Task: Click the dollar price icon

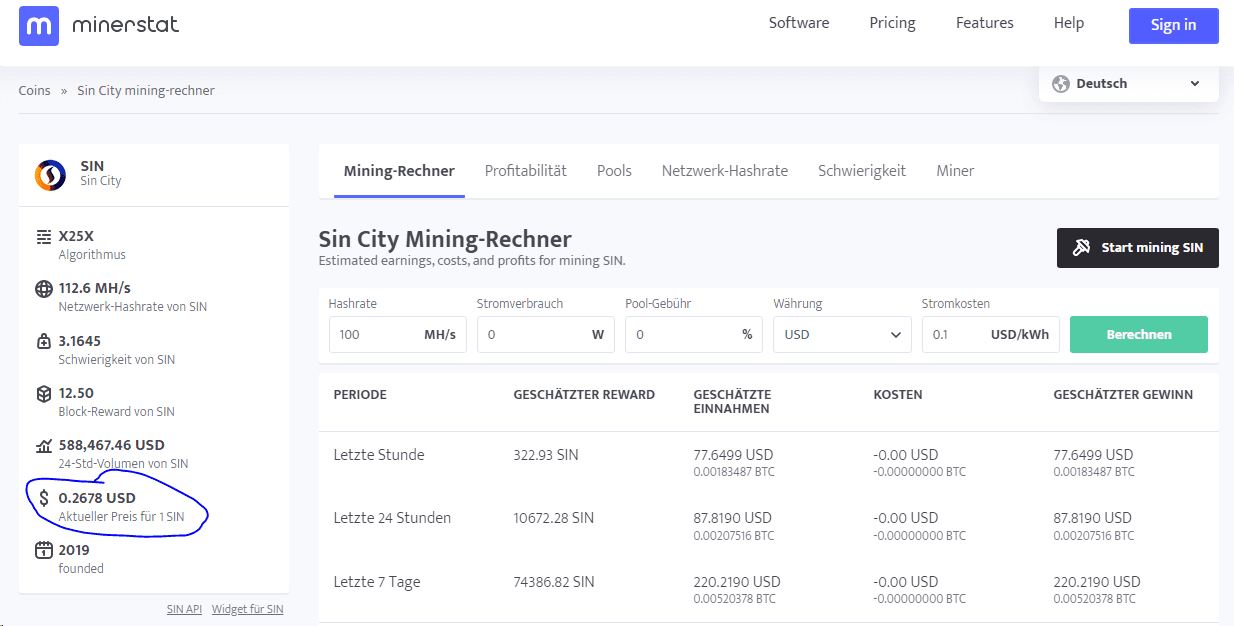Action: coord(43,498)
